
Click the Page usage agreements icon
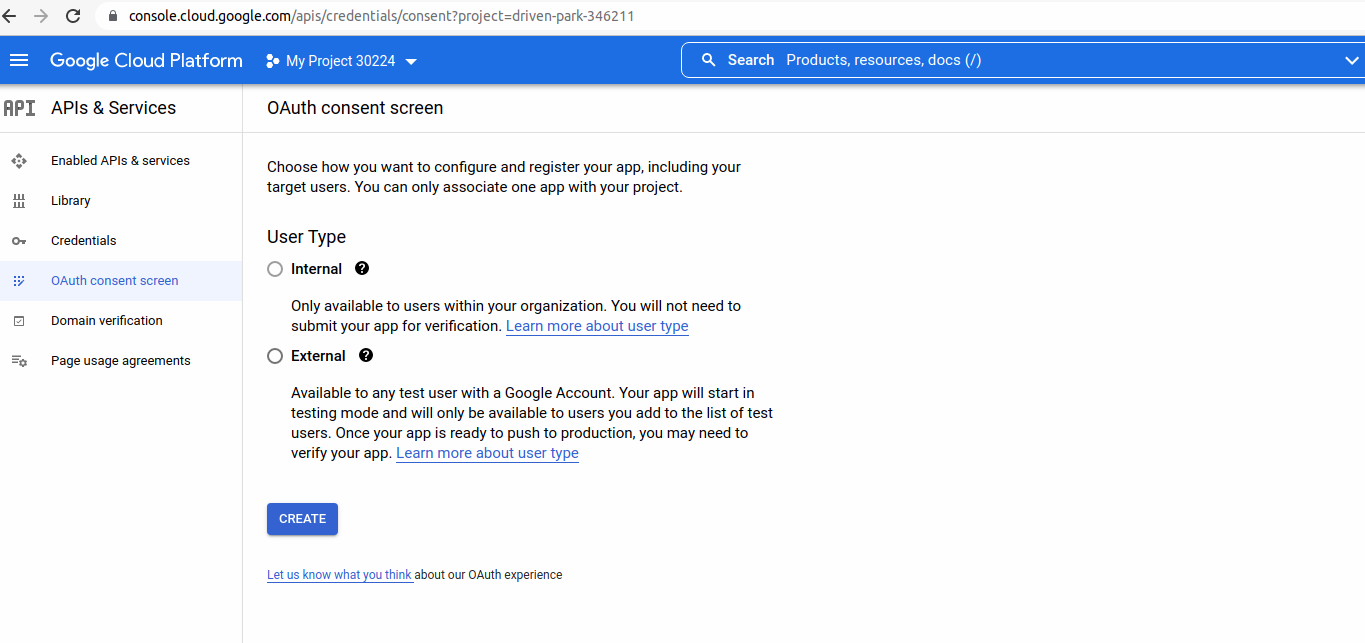(x=19, y=361)
